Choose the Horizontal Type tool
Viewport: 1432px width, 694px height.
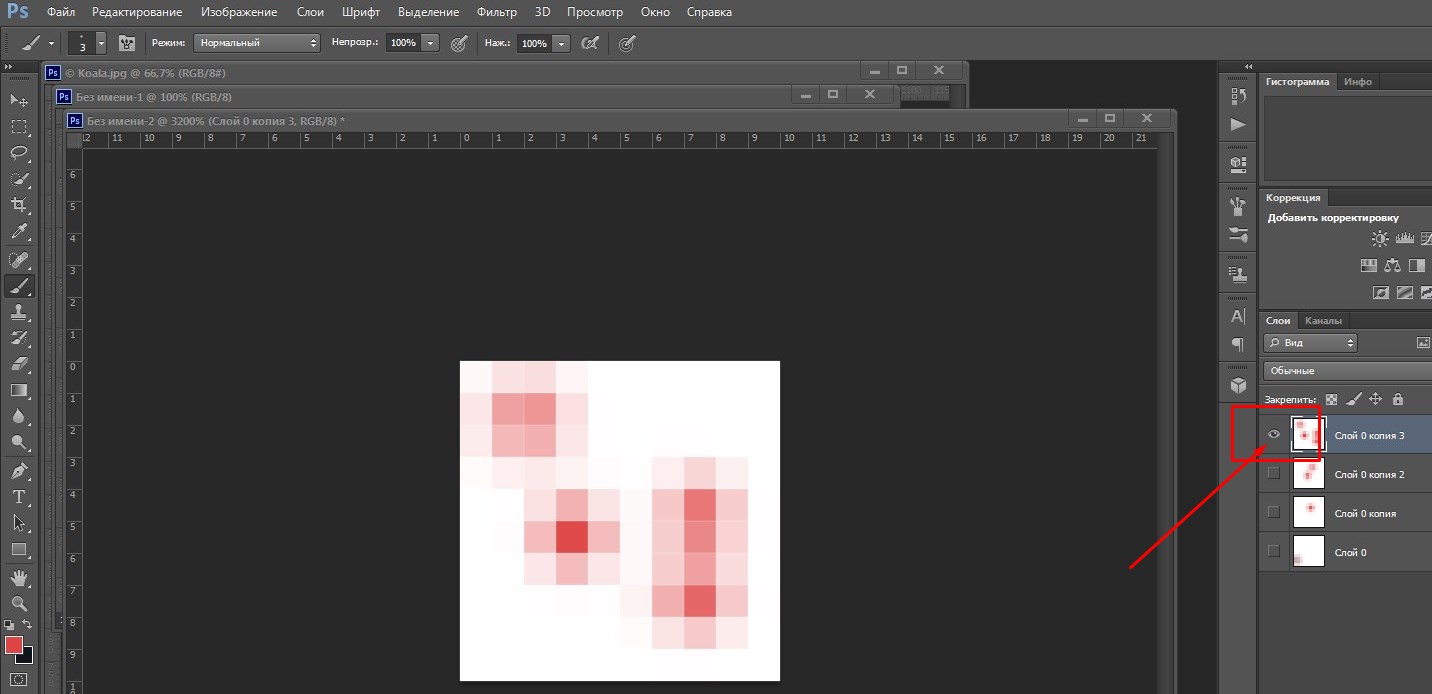pos(19,496)
